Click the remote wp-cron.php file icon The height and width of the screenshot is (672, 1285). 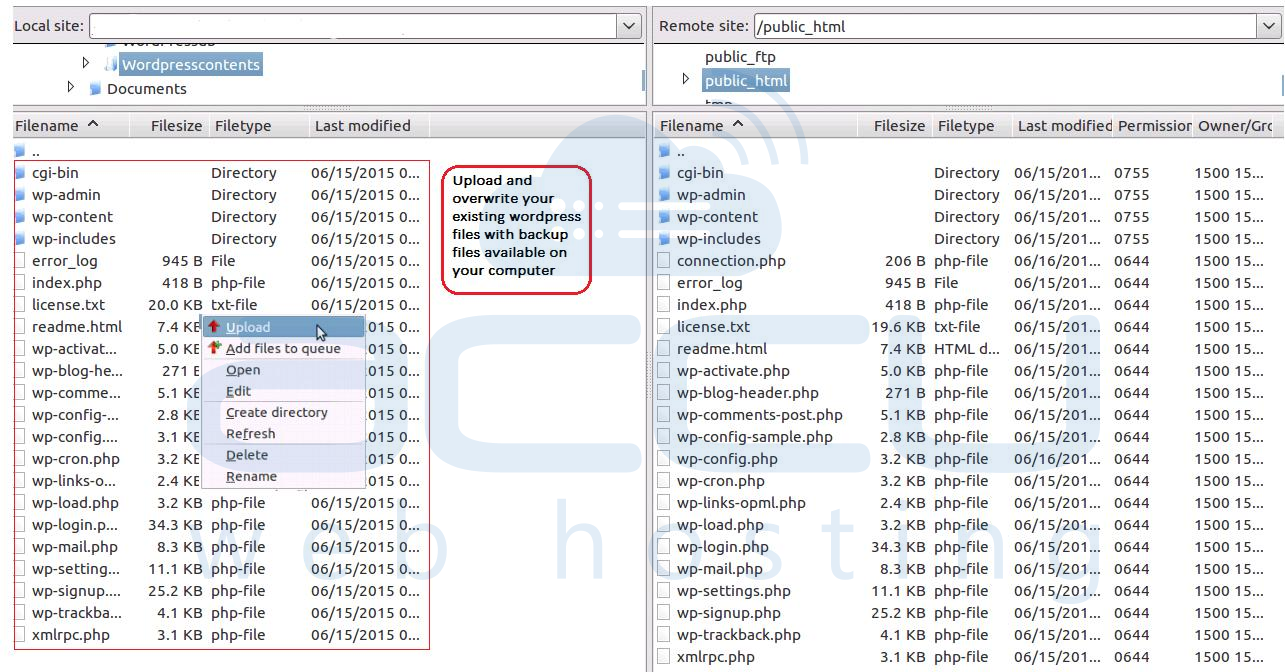point(665,481)
